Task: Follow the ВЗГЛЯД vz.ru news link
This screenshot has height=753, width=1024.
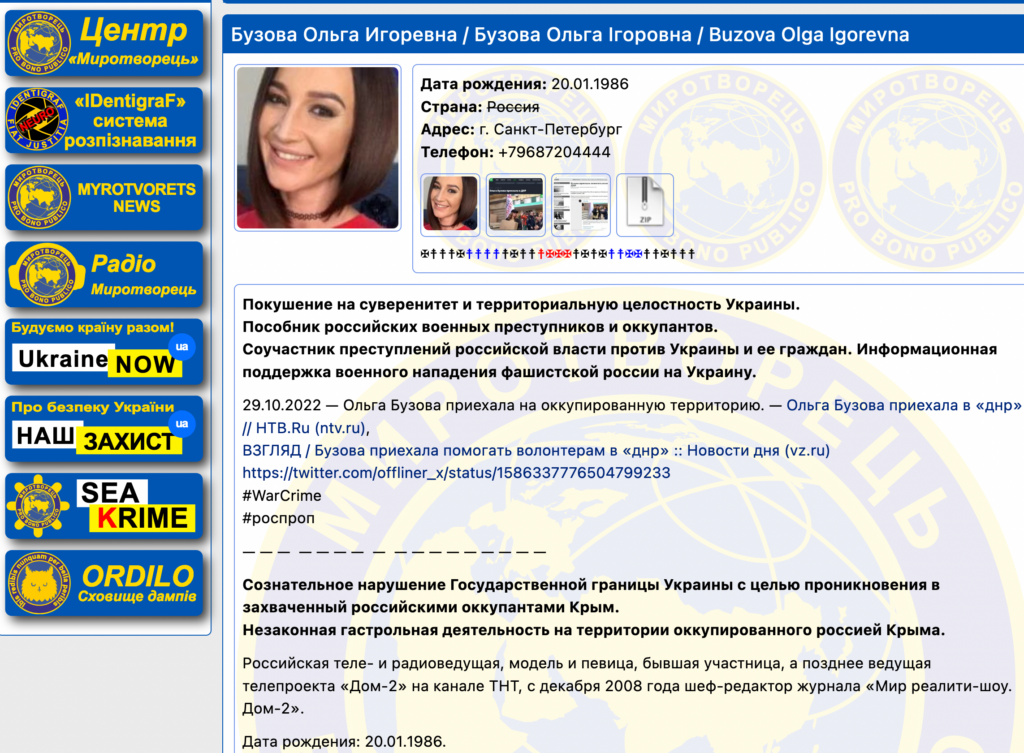Action: click(536, 450)
